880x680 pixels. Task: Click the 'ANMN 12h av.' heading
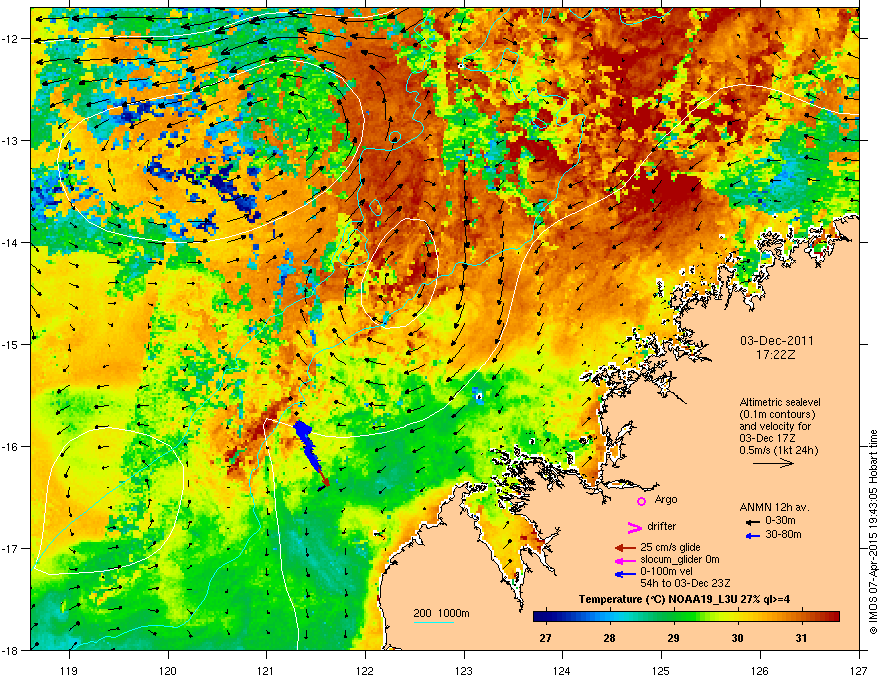774,507
